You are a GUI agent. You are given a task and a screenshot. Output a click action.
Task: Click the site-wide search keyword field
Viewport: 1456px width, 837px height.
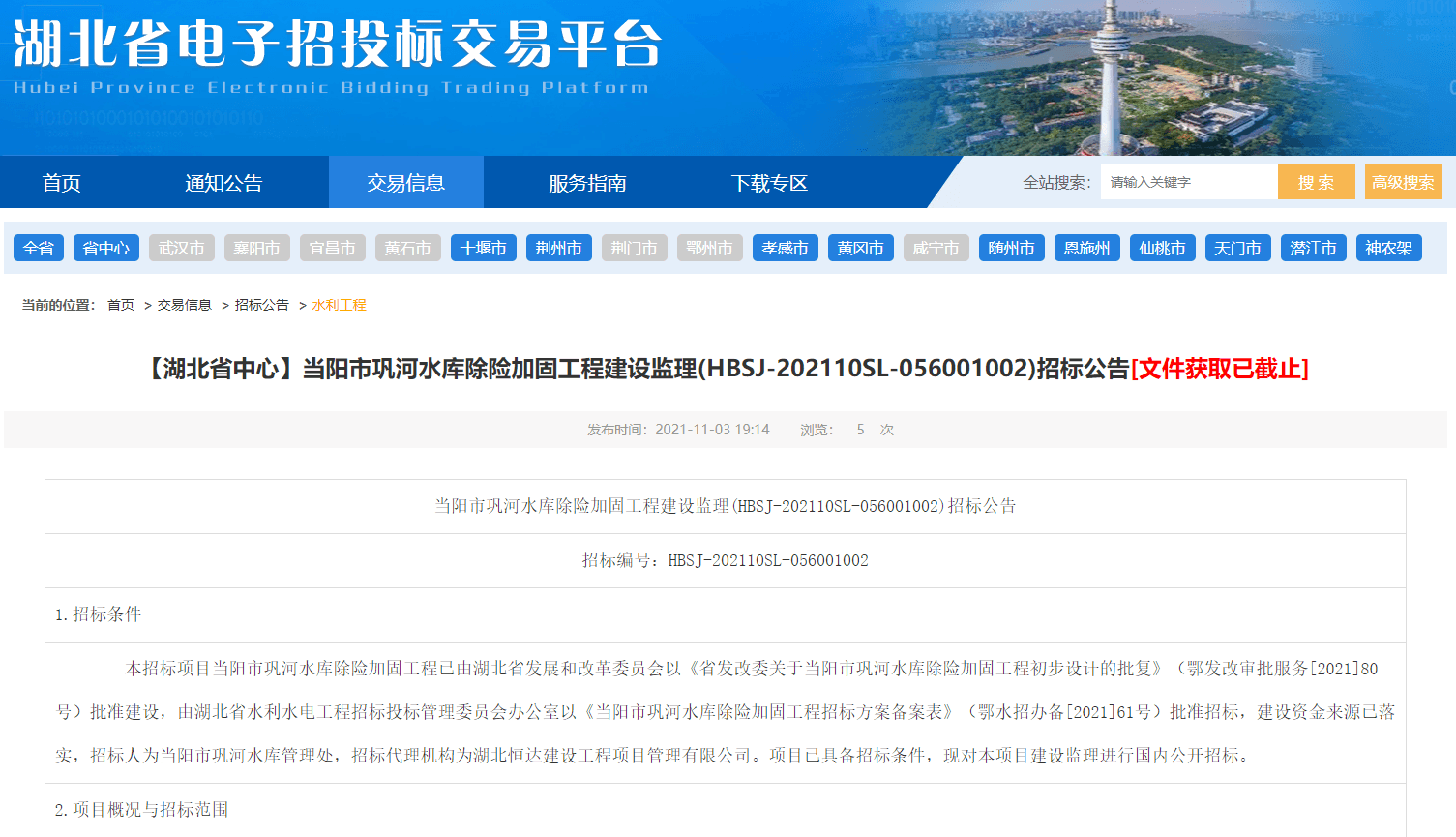point(1187,182)
